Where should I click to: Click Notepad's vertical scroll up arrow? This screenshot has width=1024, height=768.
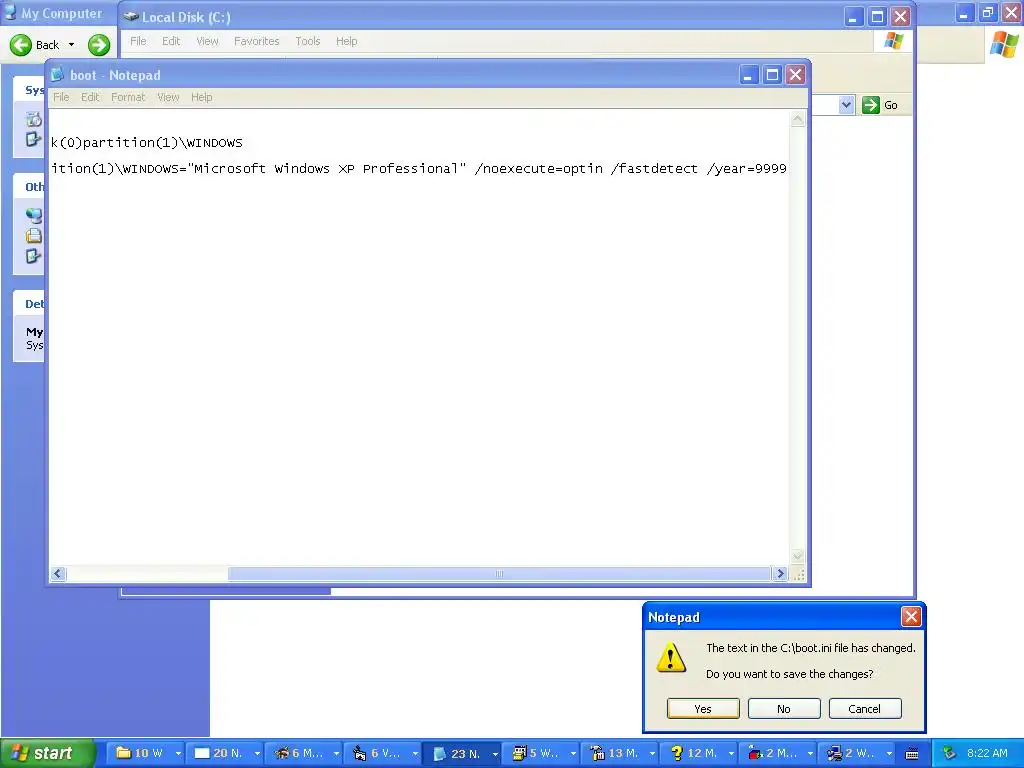797,119
